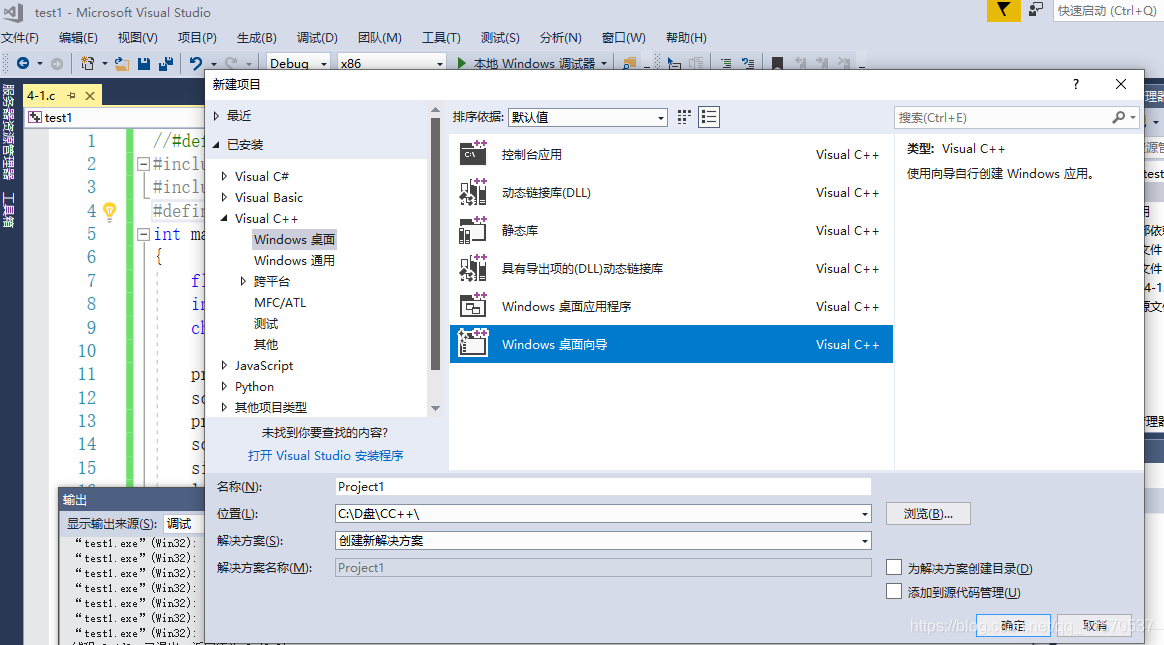The image size is (1164, 645).
Task: Open the 帮助(H) menu
Action: [x=686, y=38]
